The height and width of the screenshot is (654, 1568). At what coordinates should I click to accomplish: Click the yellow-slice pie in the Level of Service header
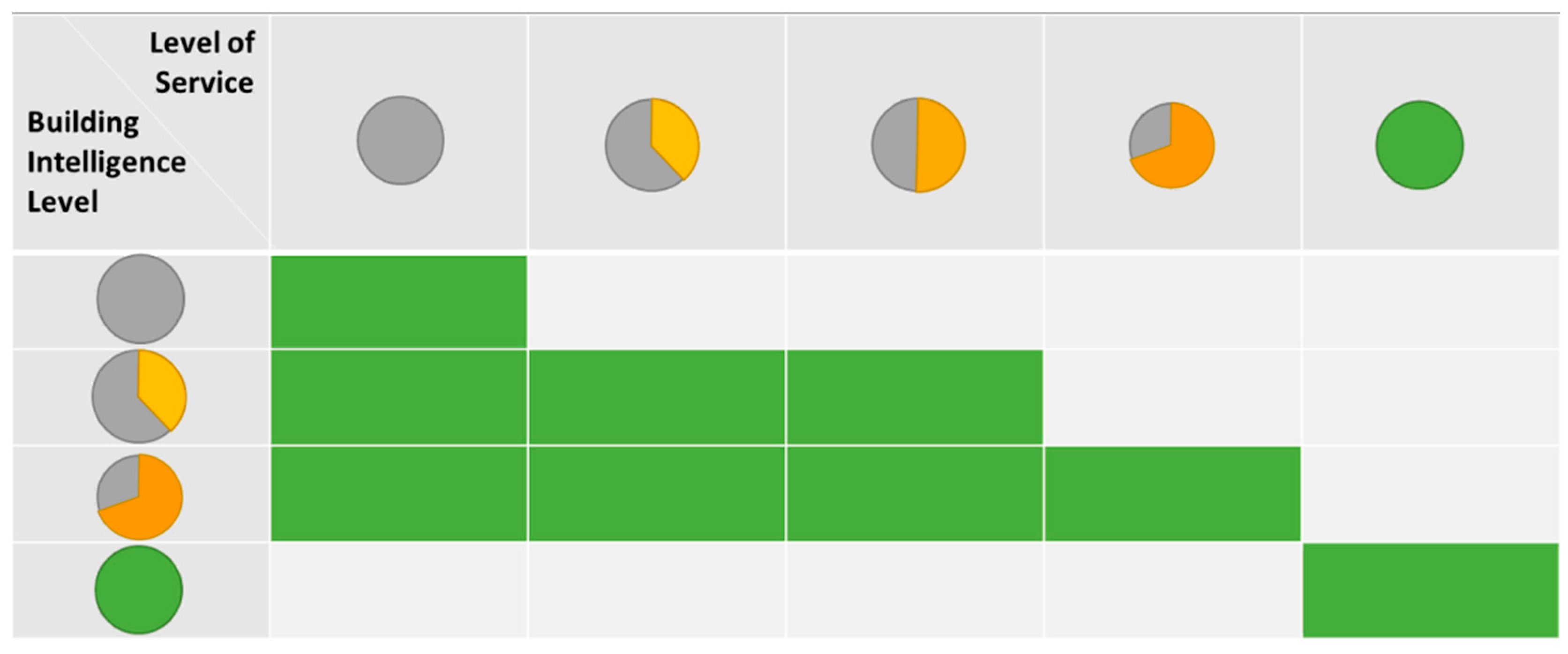(652, 145)
